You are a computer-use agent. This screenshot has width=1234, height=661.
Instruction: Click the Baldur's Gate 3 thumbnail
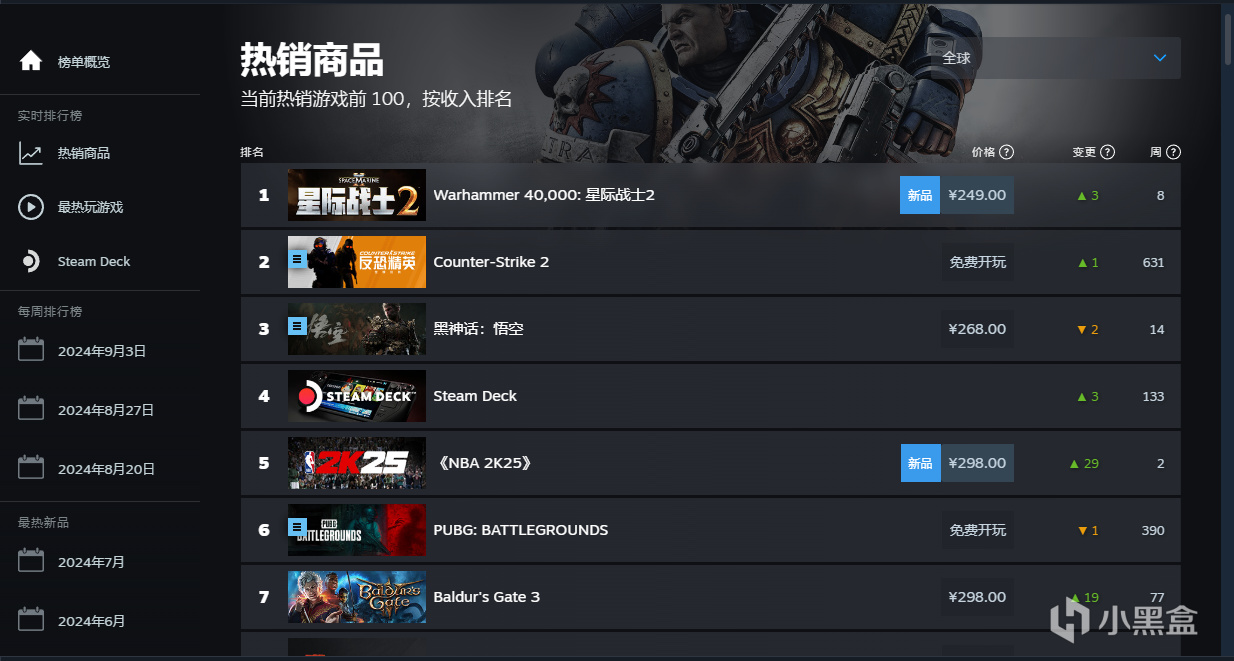[x=357, y=597]
